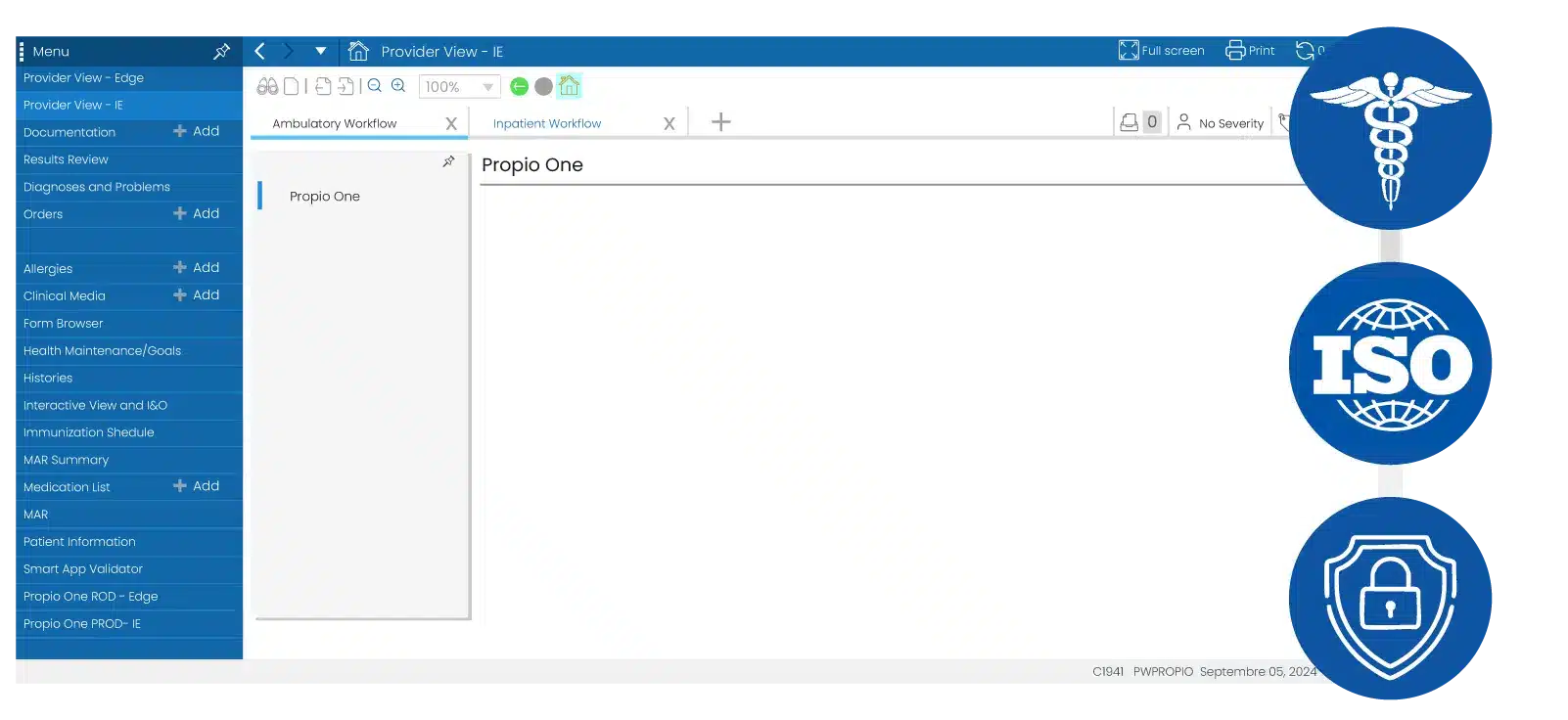Open Interactive View and I&O

pos(129,406)
